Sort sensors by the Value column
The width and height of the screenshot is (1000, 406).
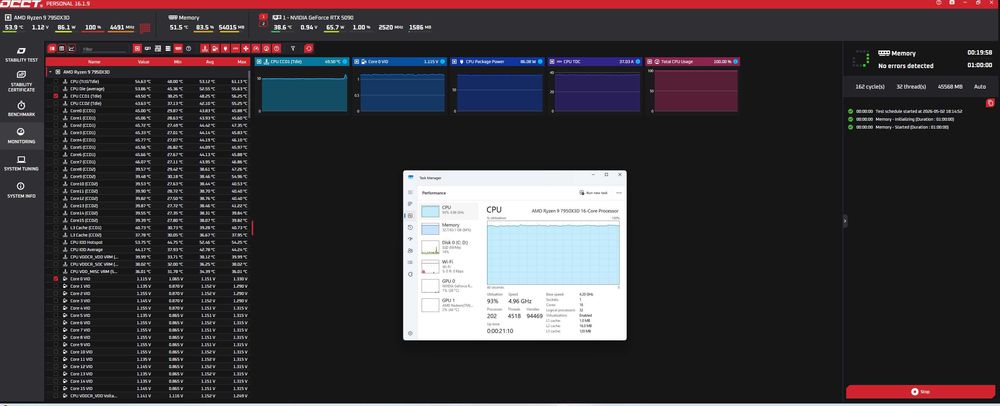click(143, 62)
